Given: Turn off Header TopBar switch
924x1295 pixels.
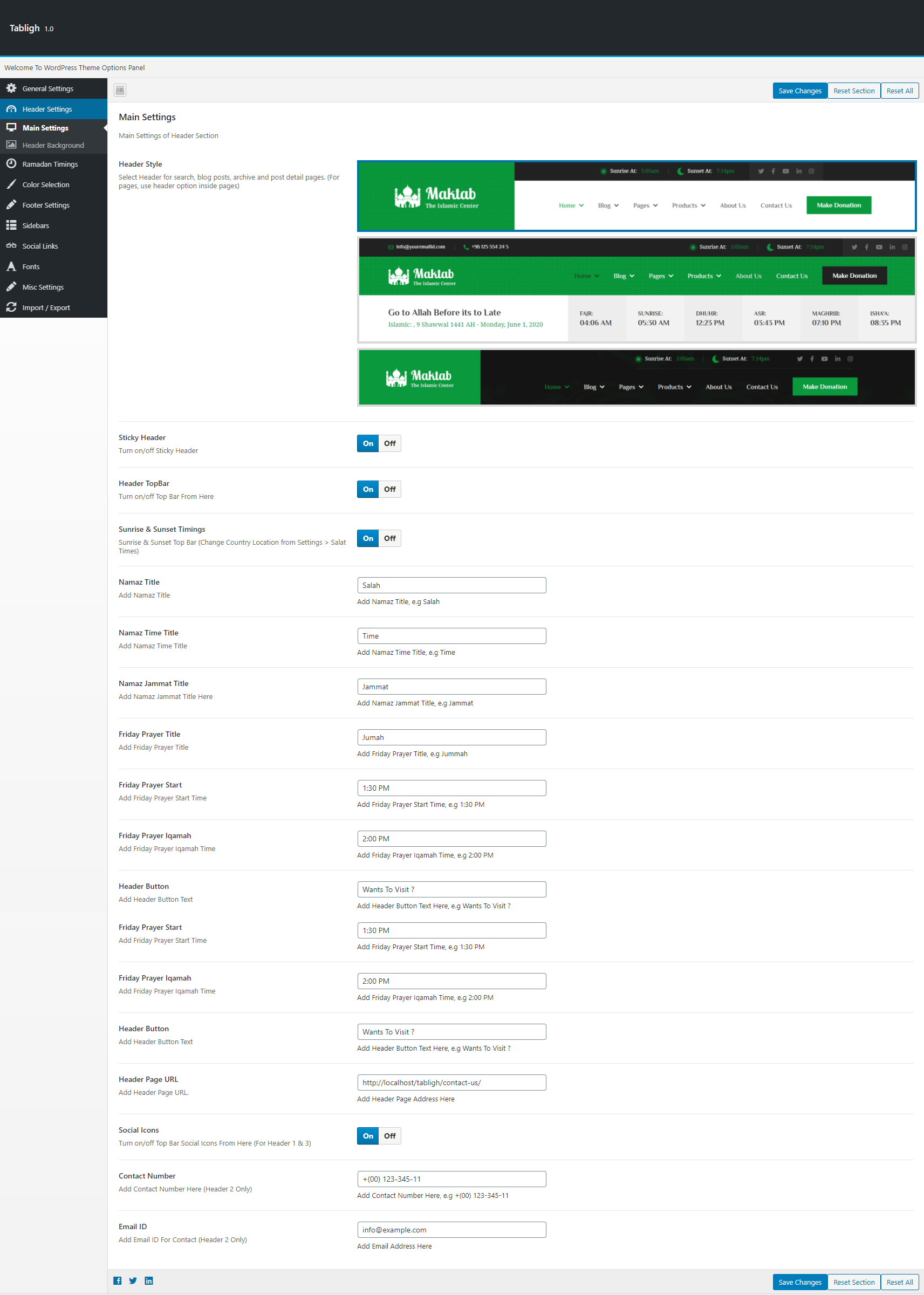Looking at the screenshot, I should (x=389, y=489).
